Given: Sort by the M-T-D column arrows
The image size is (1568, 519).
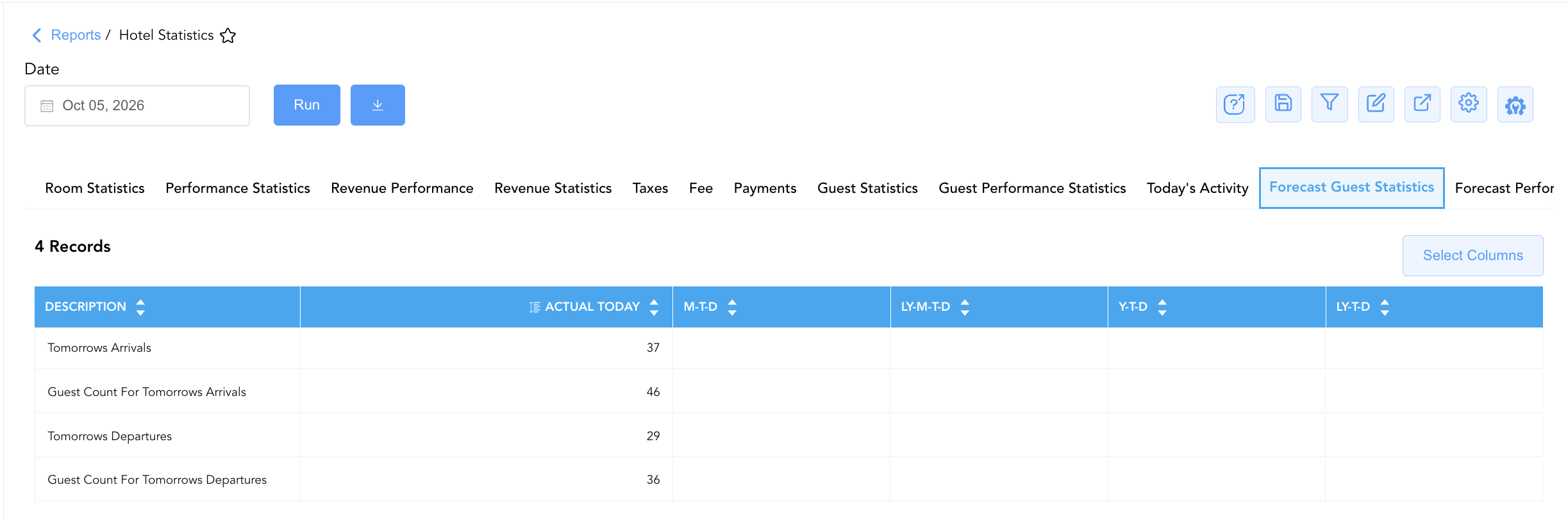Looking at the screenshot, I should [x=732, y=307].
